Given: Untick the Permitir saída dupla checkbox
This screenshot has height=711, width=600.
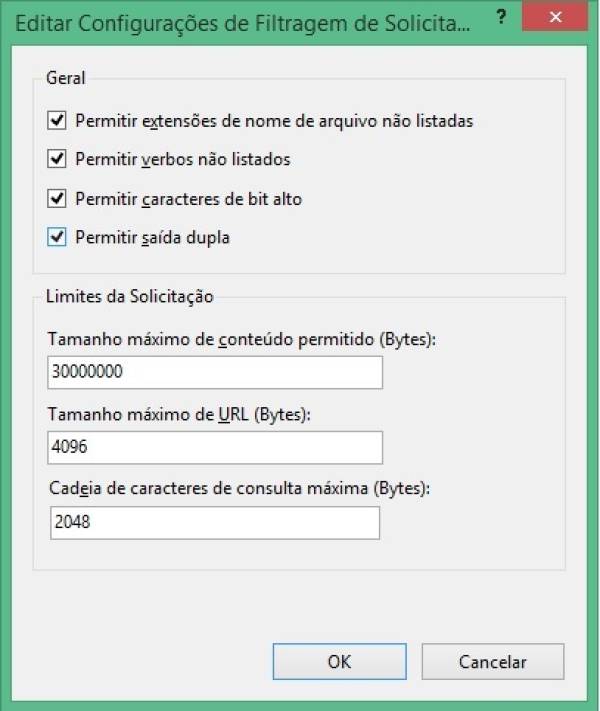Looking at the screenshot, I should (x=56, y=238).
